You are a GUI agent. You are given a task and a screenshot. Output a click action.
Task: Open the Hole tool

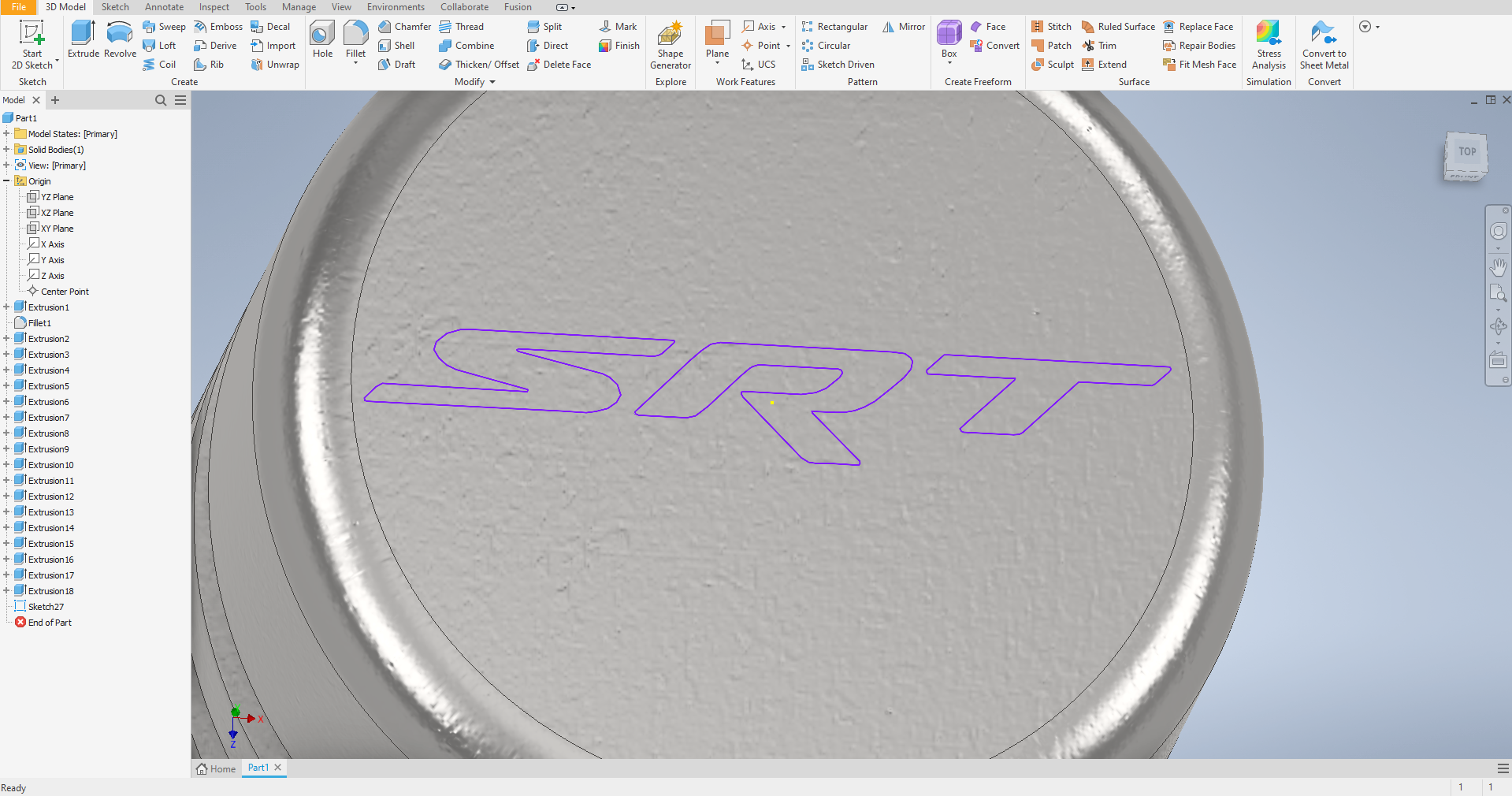[x=322, y=39]
